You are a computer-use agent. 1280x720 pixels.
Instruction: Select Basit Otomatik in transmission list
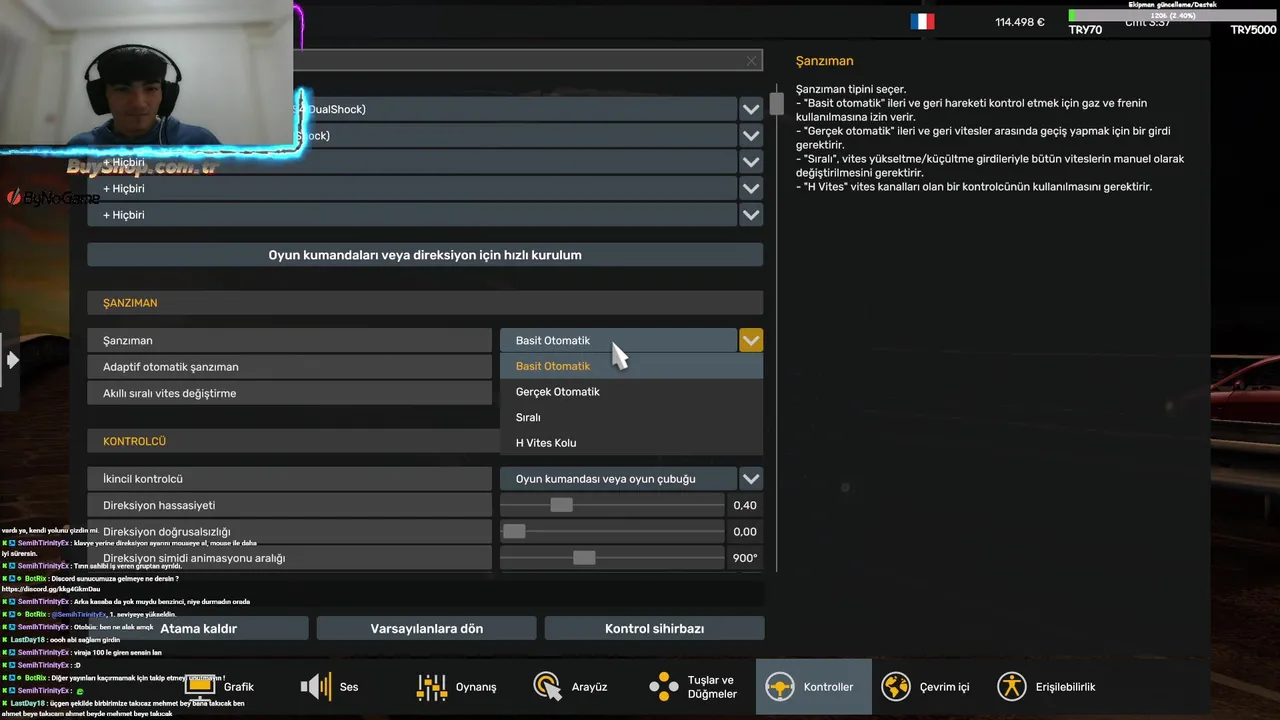click(631, 366)
